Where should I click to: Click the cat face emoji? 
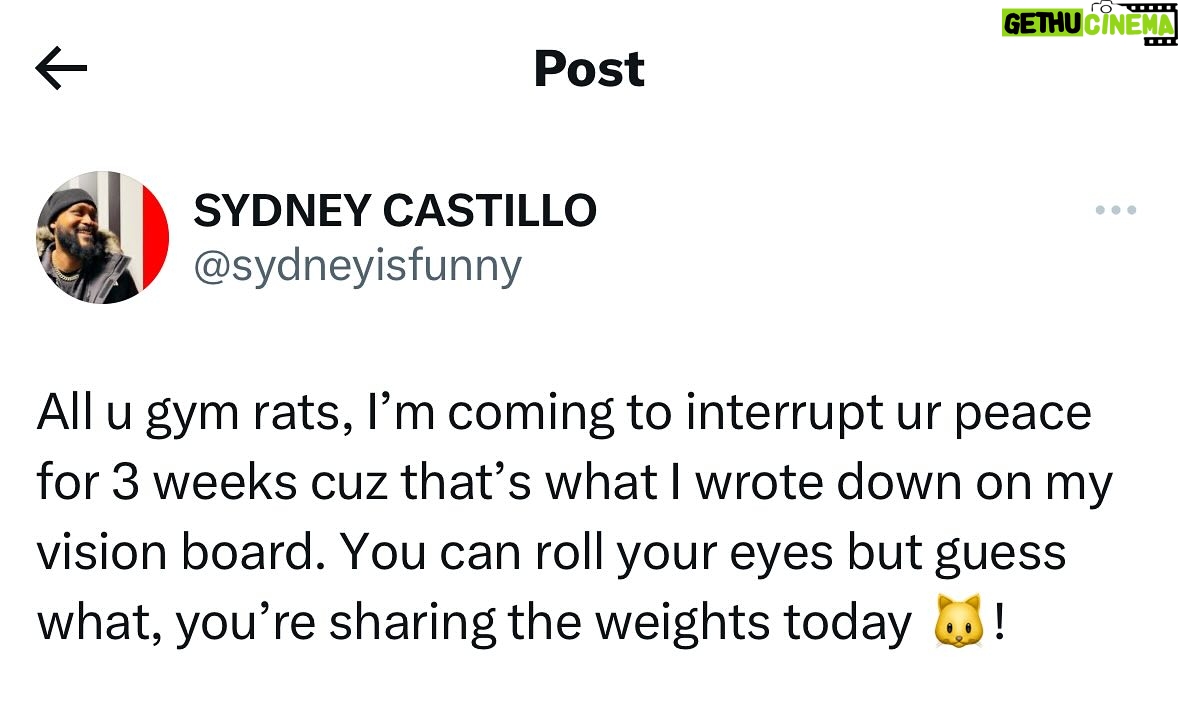point(959,621)
